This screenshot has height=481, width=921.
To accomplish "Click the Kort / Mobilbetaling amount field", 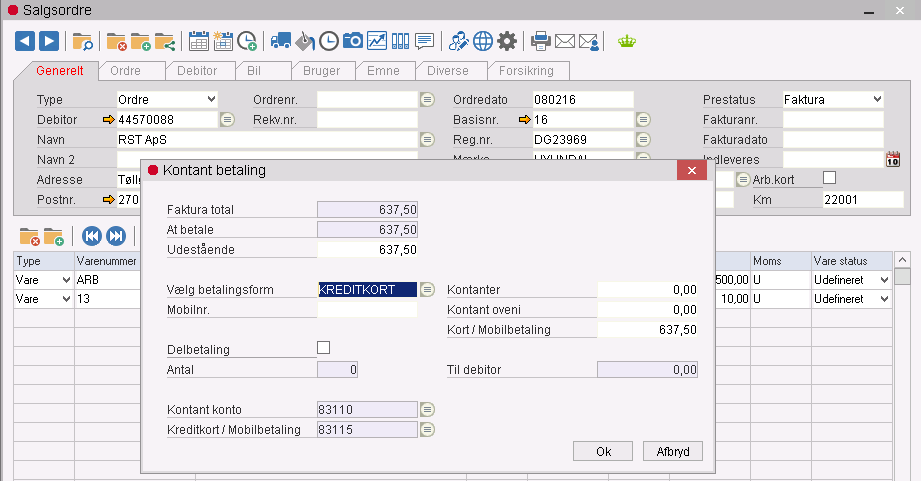I will click(x=648, y=329).
